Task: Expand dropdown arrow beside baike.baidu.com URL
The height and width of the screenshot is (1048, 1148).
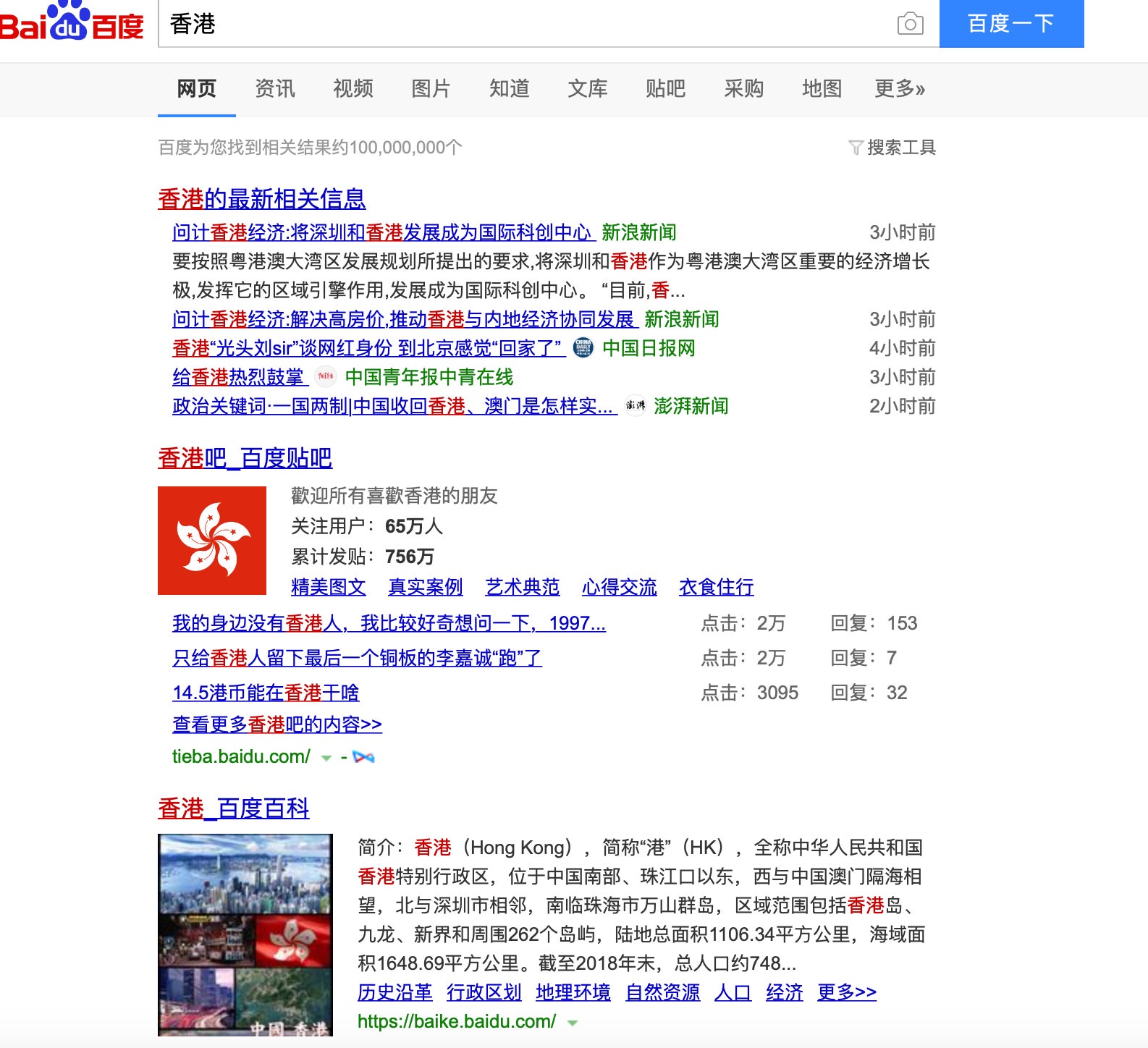Action: pos(573,1023)
